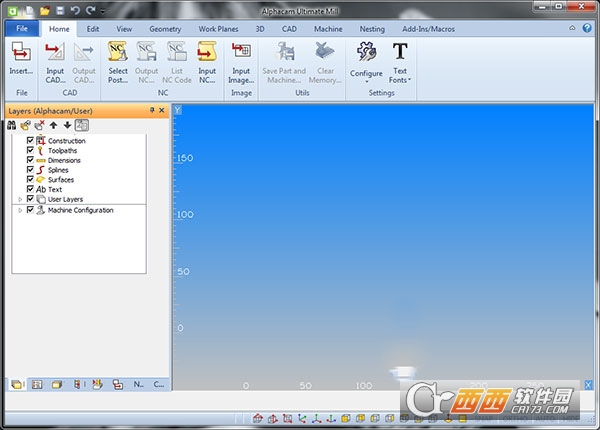600x430 pixels.
Task: Click the first red view icon in status bar
Action: 258,419
